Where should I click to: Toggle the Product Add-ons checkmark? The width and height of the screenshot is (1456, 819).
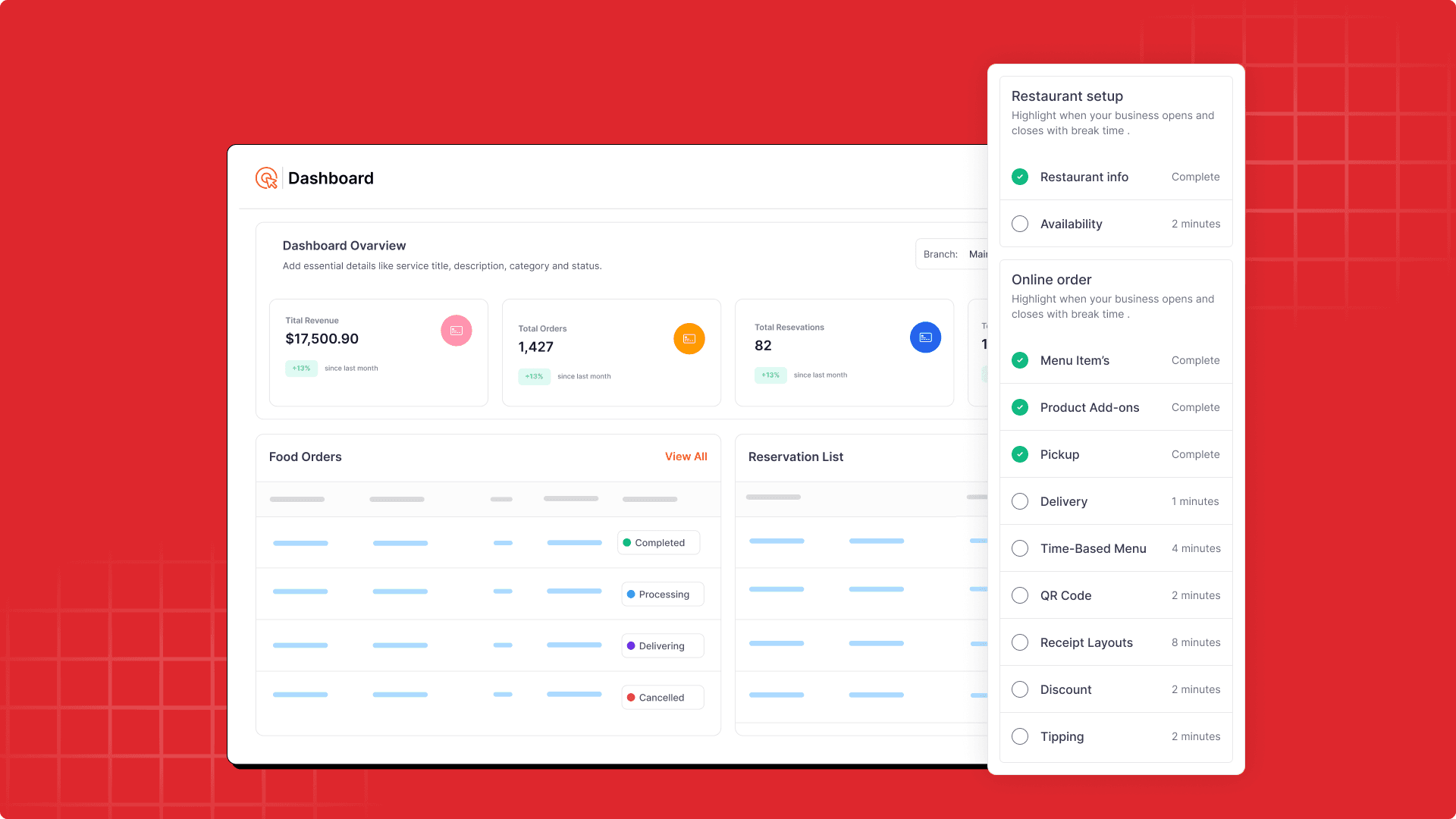[1020, 407]
